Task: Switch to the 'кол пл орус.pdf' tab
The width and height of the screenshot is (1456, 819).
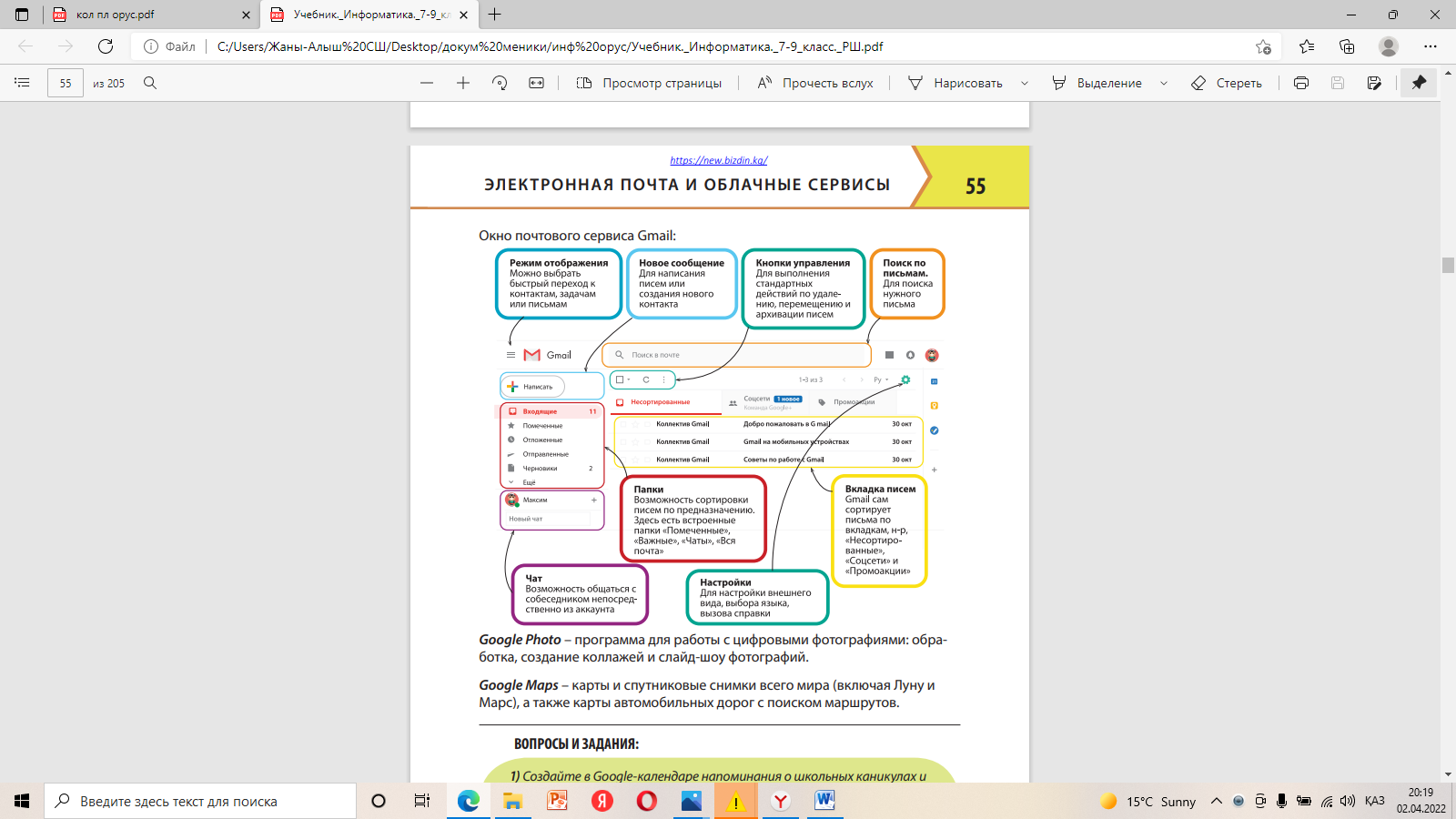Action: [150, 15]
